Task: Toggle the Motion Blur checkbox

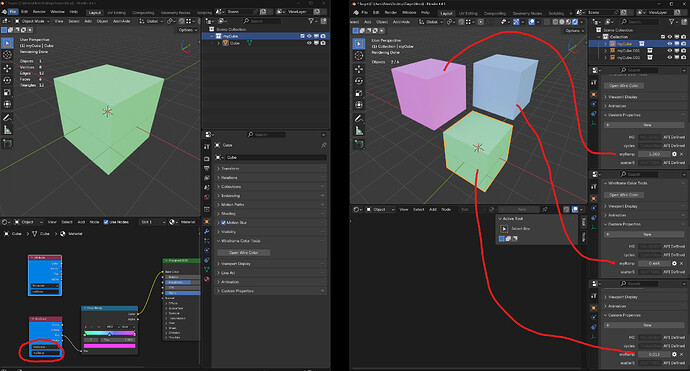Action: [x=223, y=223]
